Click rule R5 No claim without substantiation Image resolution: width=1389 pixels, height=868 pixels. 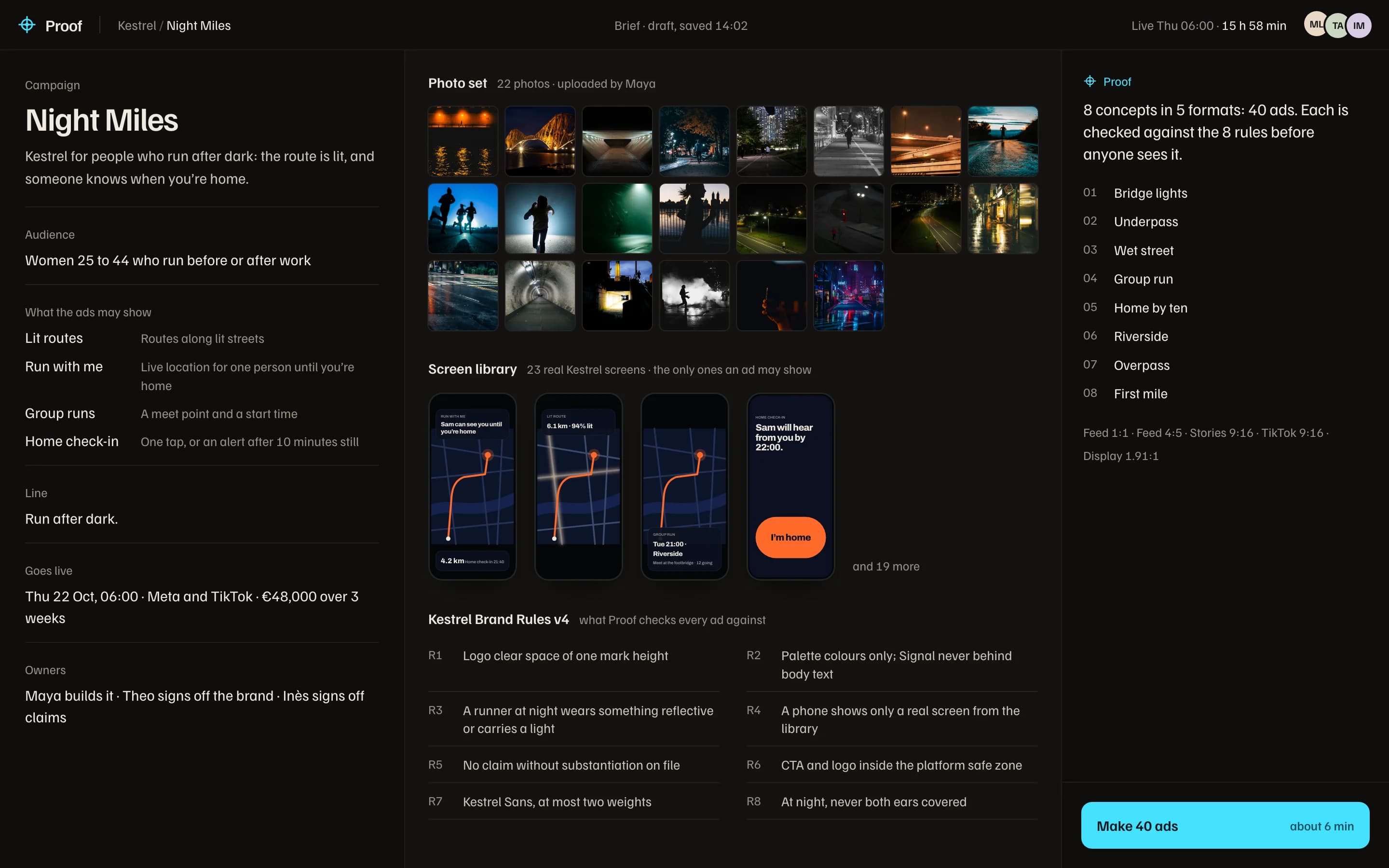point(573,765)
